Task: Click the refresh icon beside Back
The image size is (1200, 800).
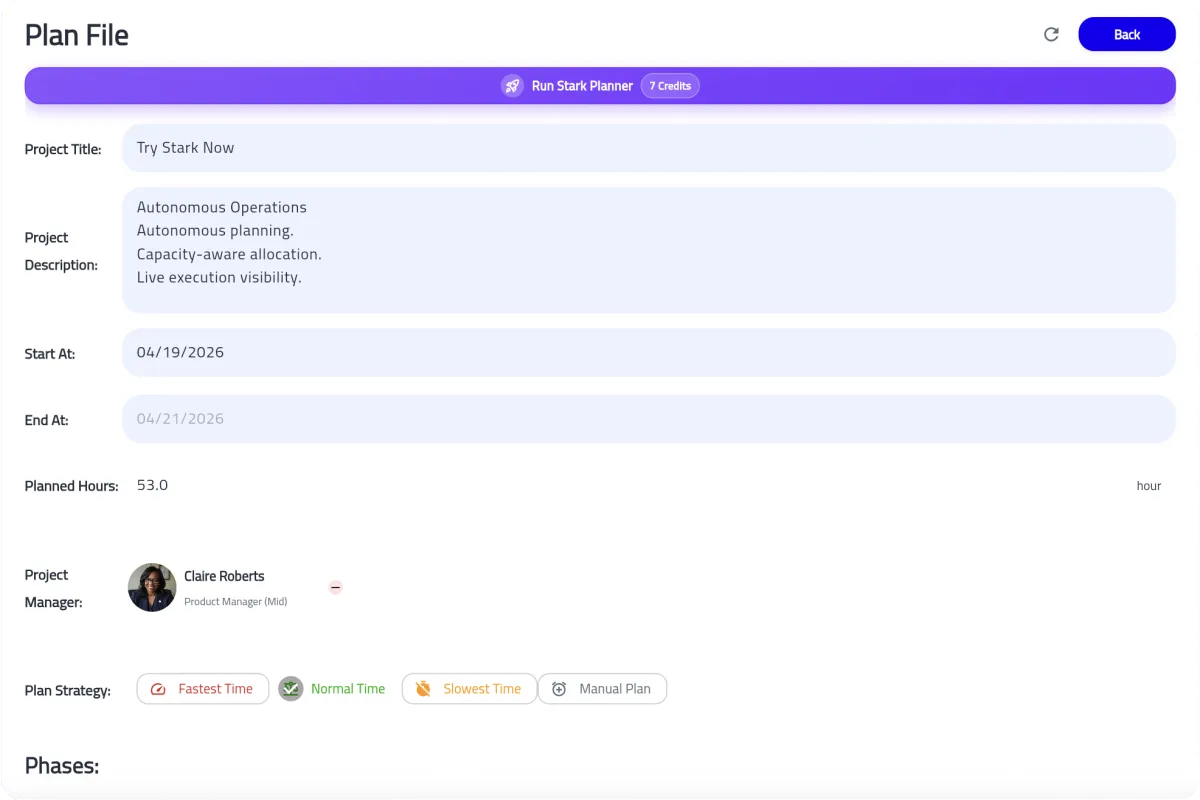Action: pyautogui.click(x=1051, y=35)
